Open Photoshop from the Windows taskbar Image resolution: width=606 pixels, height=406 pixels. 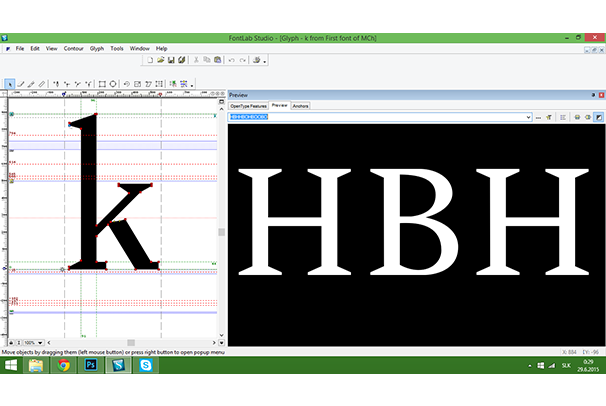click(91, 367)
